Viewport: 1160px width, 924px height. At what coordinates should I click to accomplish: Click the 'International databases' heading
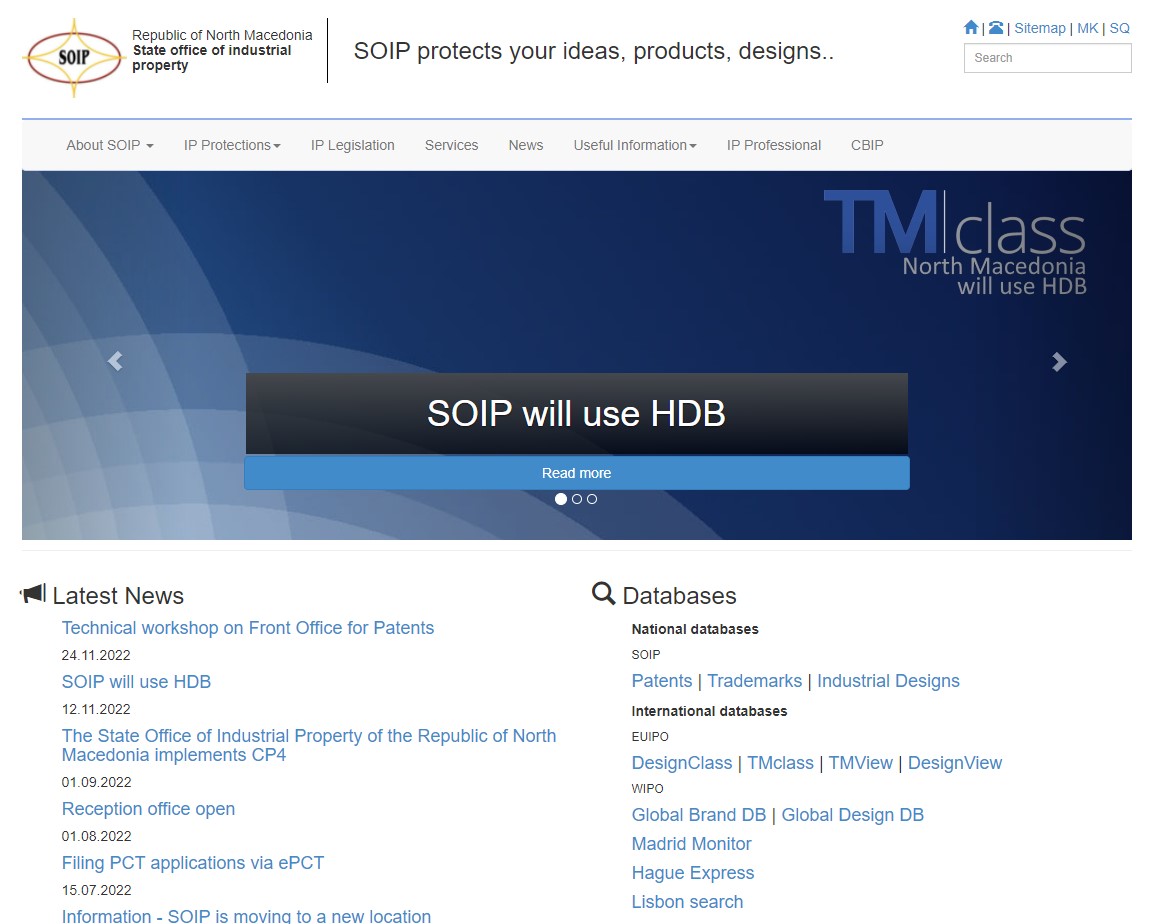(709, 712)
